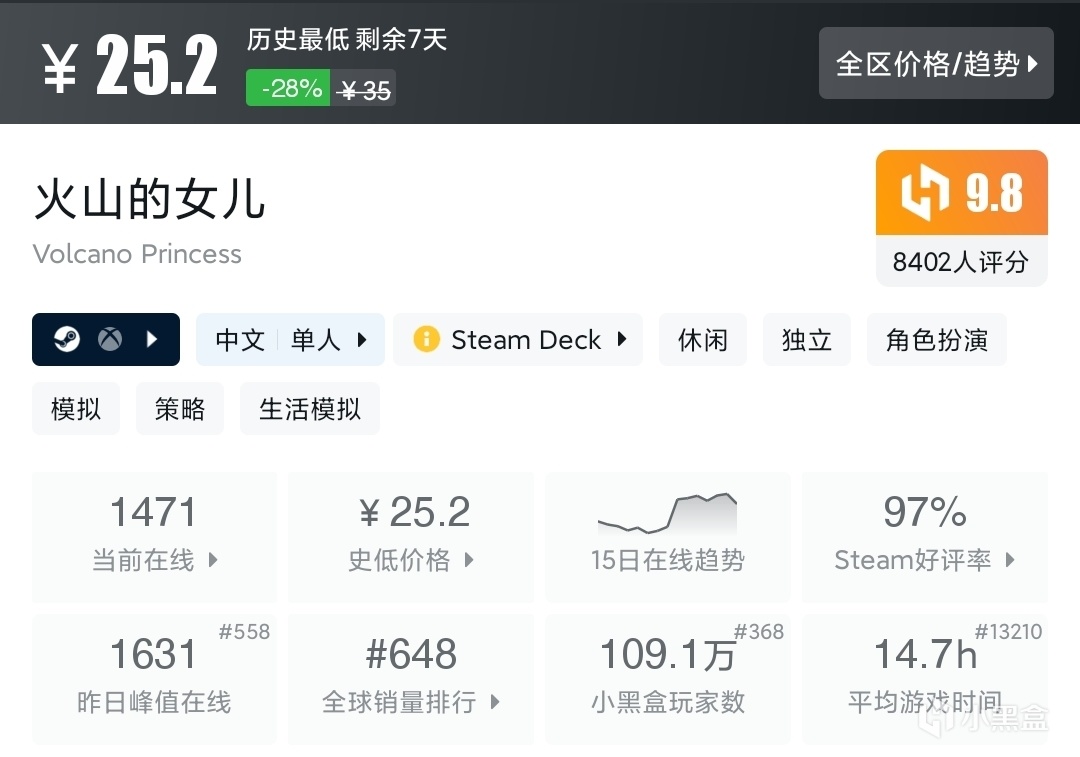
Task: Open 全区价格/趋势 regional price view
Action: tap(936, 63)
